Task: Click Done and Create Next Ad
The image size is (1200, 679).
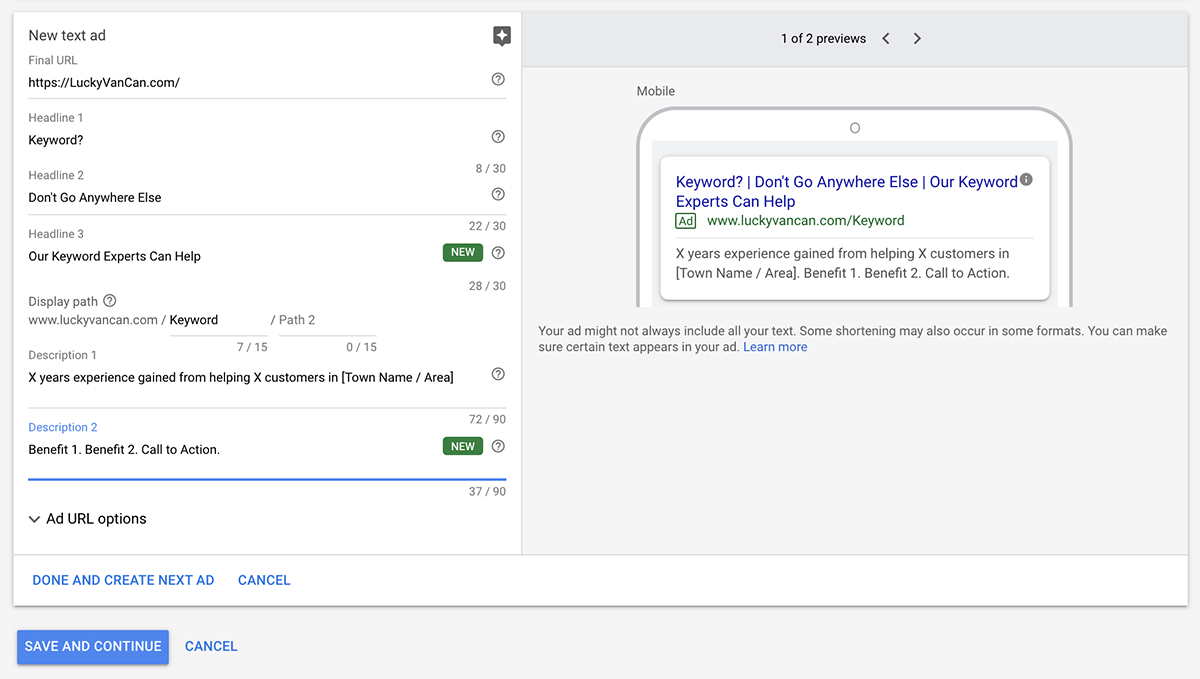Action: [x=123, y=580]
